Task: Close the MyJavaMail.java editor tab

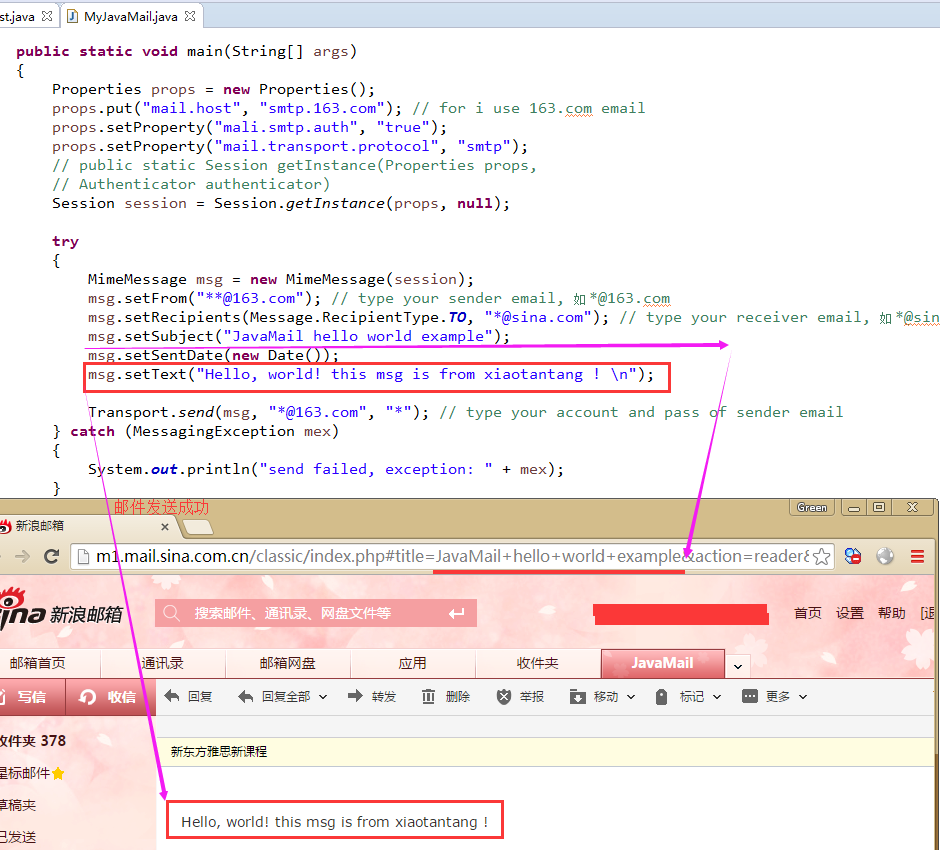Action: pyautogui.click(x=190, y=16)
